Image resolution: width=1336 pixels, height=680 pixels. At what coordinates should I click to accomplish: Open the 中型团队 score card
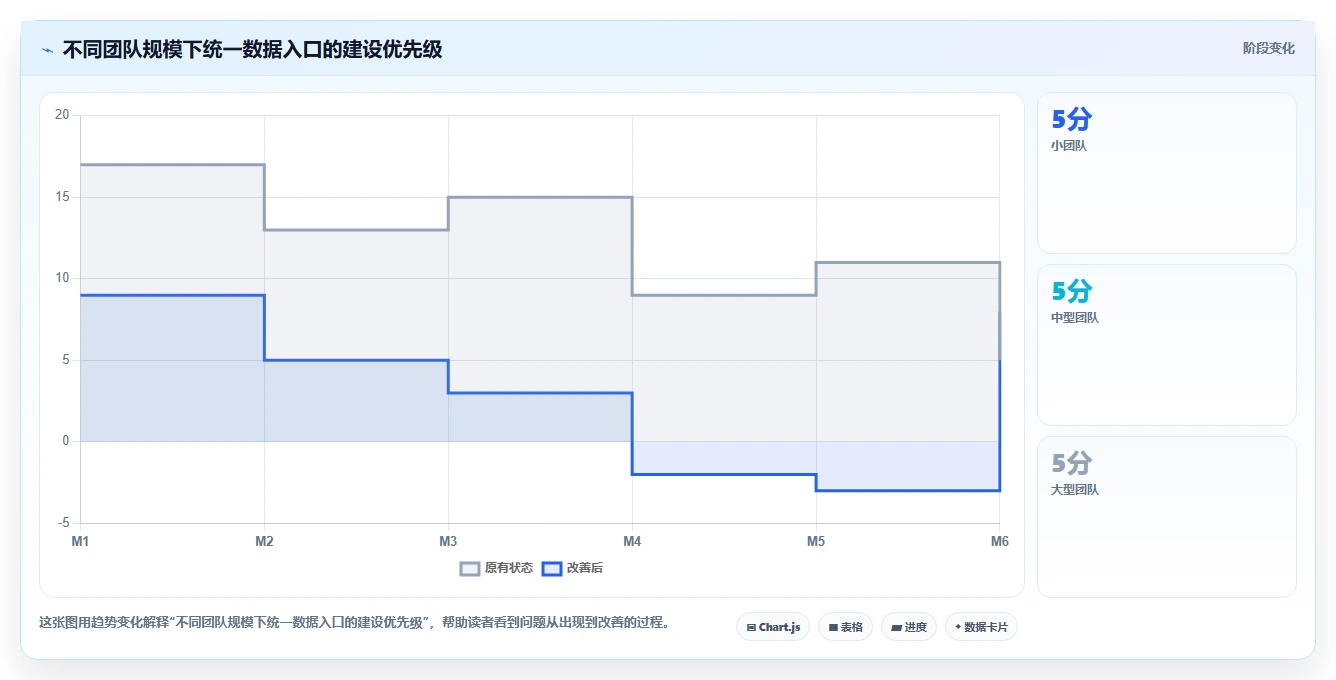[x=1167, y=345]
